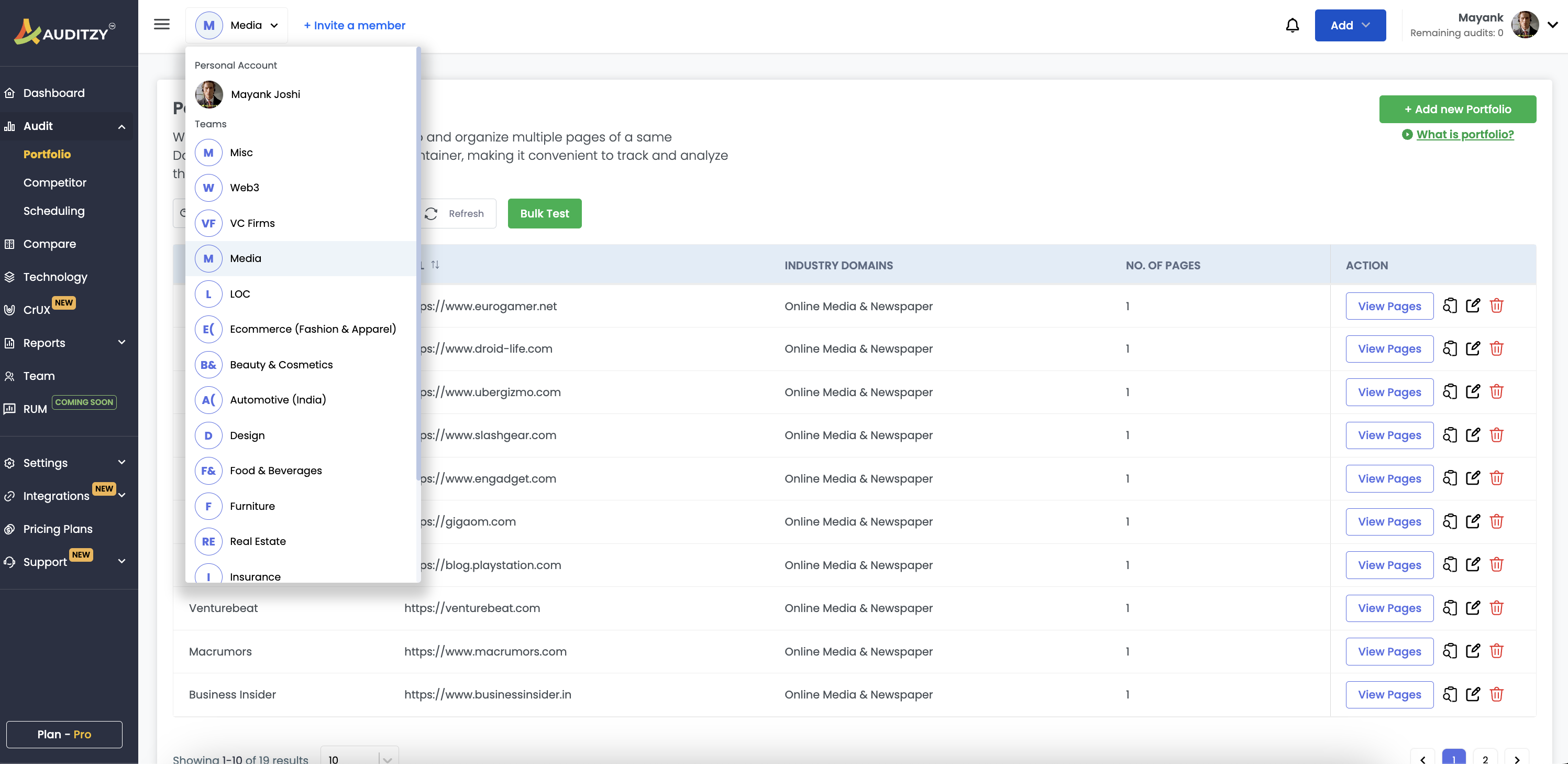Click Mayank's profile avatar in header

(1525, 25)
